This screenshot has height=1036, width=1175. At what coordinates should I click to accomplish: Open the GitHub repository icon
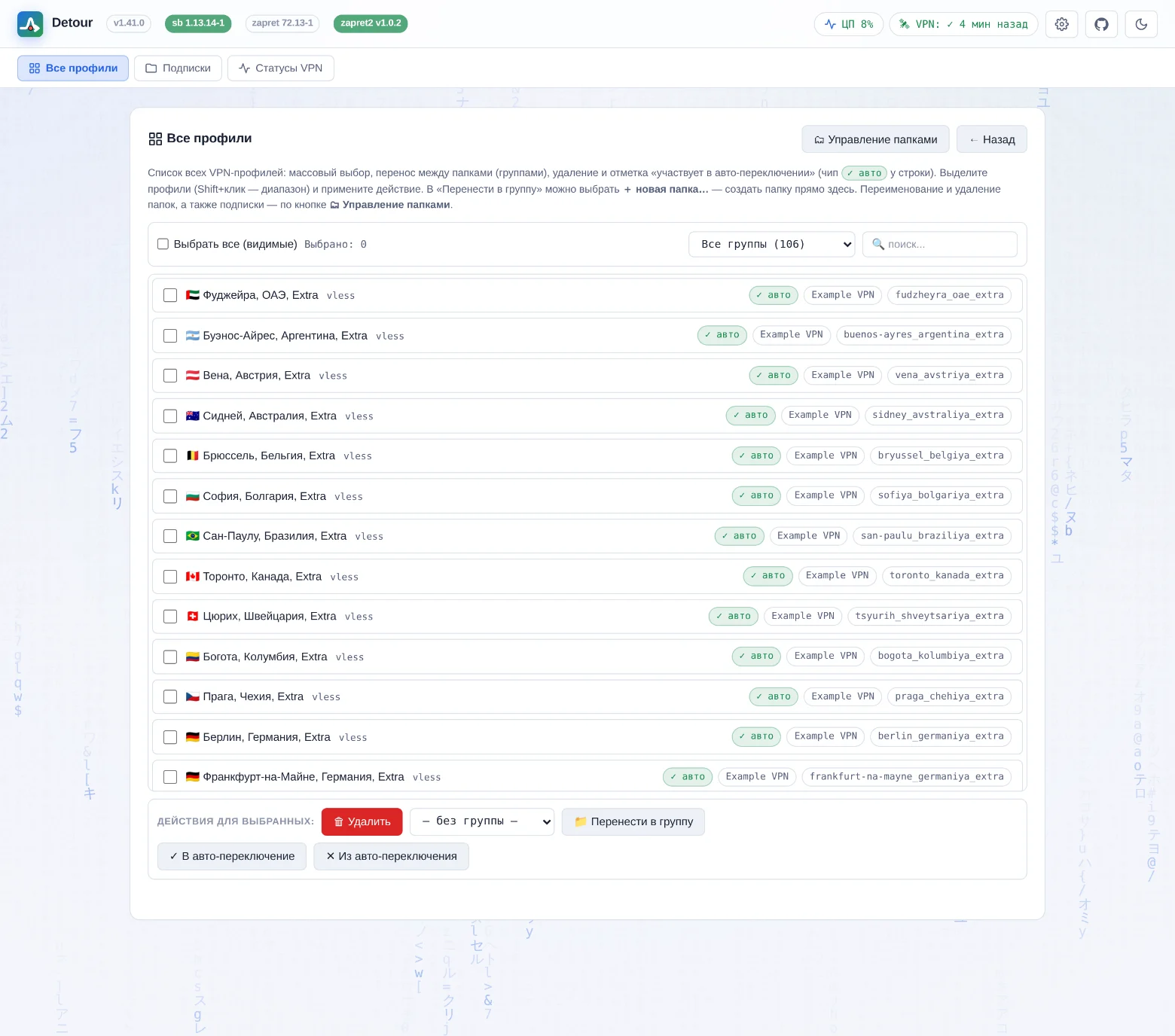pos(1101,24)
